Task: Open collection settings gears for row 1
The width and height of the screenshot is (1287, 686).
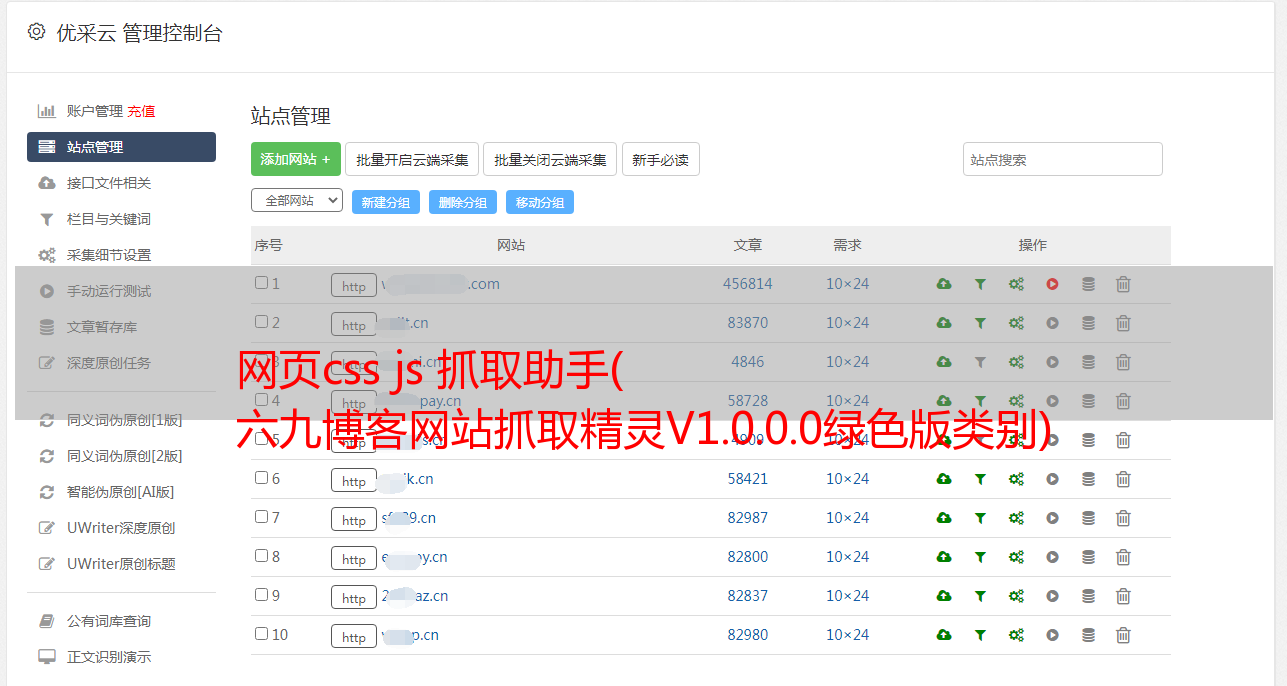Action: (x=1016, y=284)
